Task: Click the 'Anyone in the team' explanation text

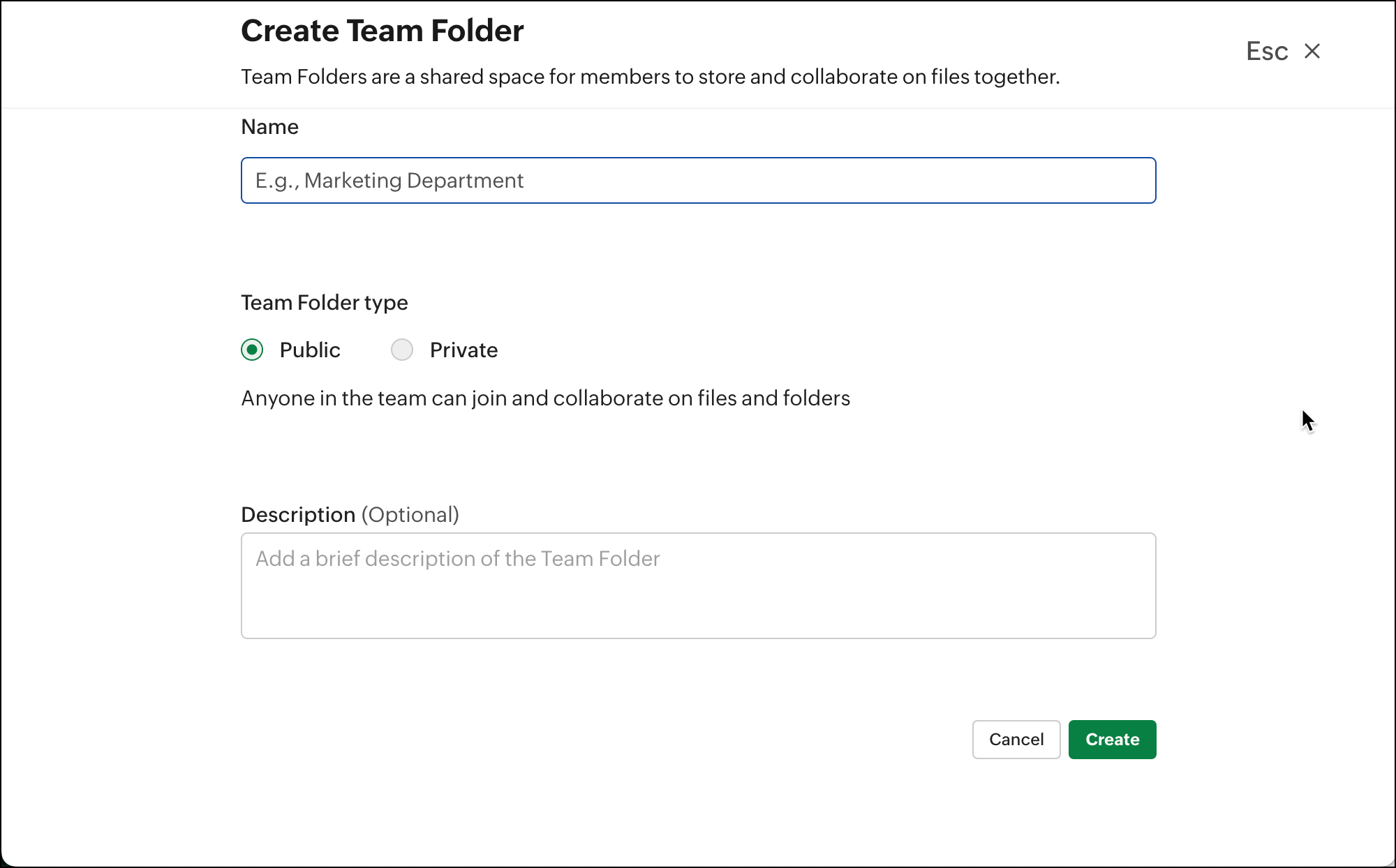Action: tap(545, 398)
